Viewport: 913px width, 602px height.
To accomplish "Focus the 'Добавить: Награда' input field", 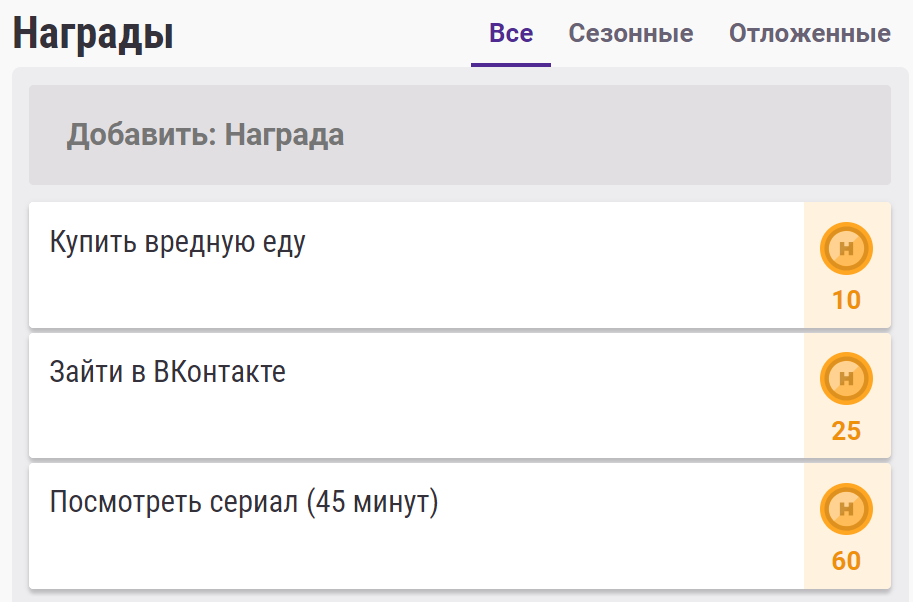I will click(459, 135).
